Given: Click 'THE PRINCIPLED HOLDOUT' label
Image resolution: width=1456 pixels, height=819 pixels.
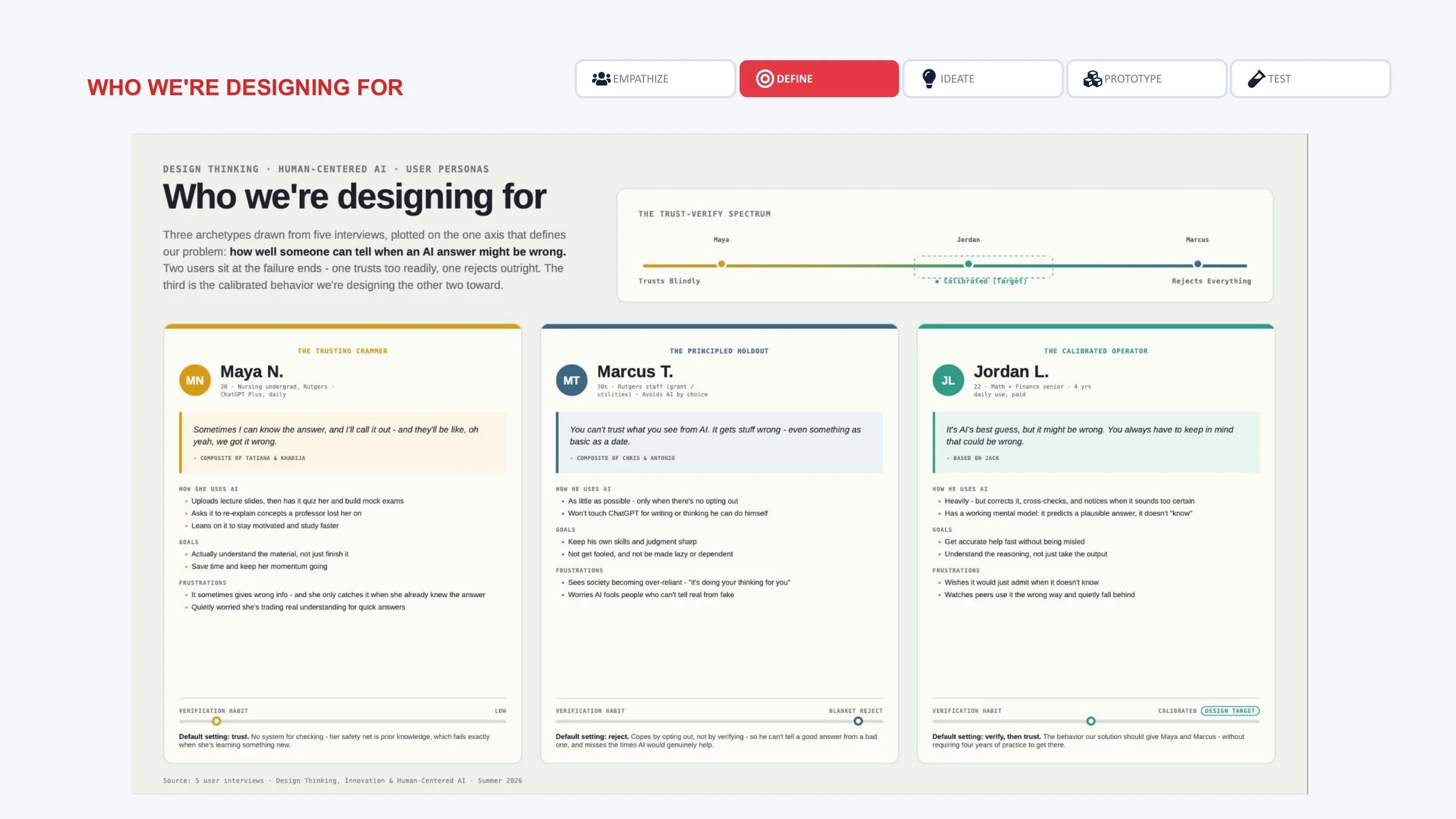Looking at the screenshot, I should coord(719,351).
